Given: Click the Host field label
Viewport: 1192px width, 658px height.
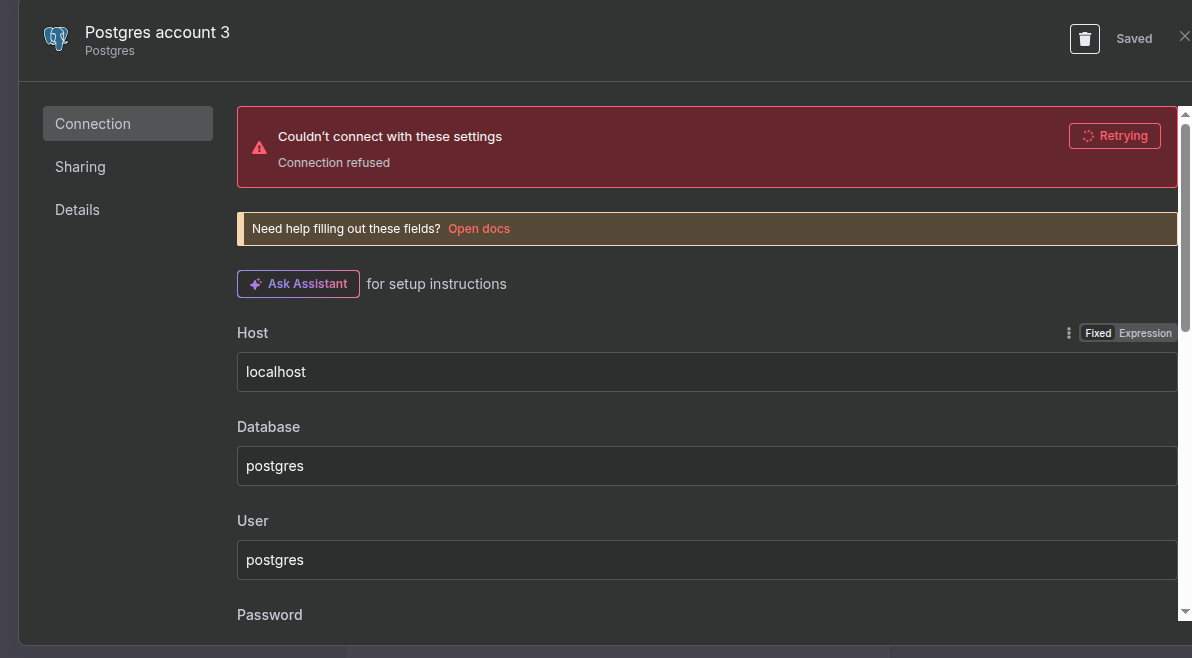Looking at the screenshot, I should click(x=252, y=333).
